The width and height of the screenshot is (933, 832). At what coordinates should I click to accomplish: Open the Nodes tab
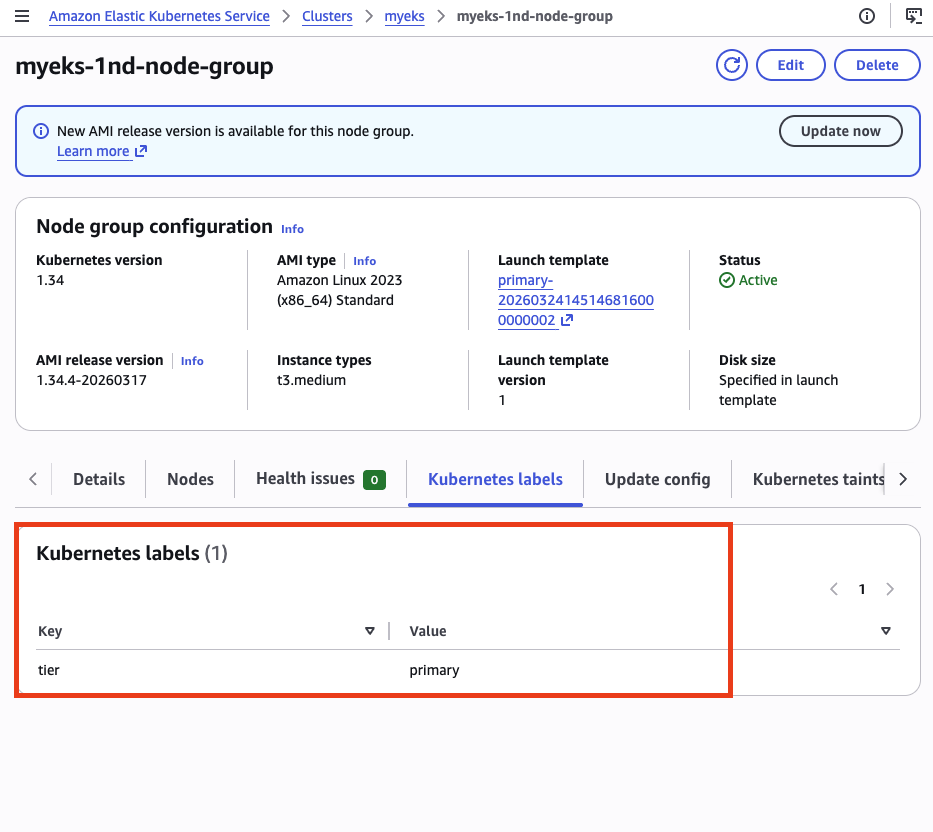click(x=189, y=479)
